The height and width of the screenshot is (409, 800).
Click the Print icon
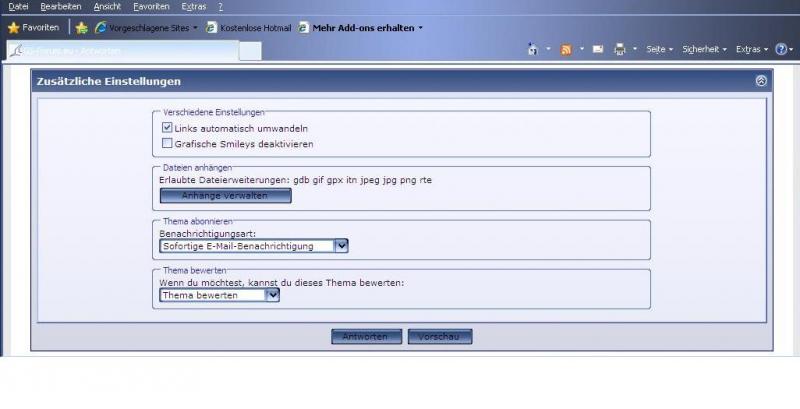620,49
